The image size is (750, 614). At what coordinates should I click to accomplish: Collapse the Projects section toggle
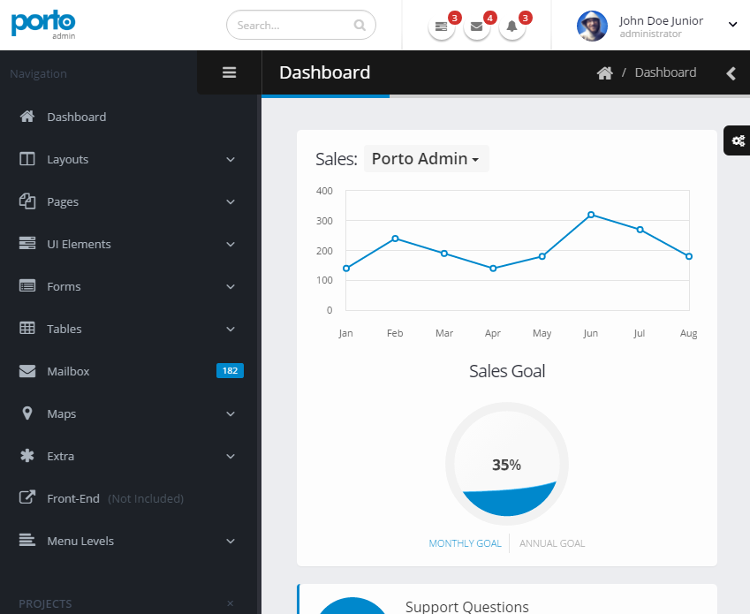pos(230,603)
